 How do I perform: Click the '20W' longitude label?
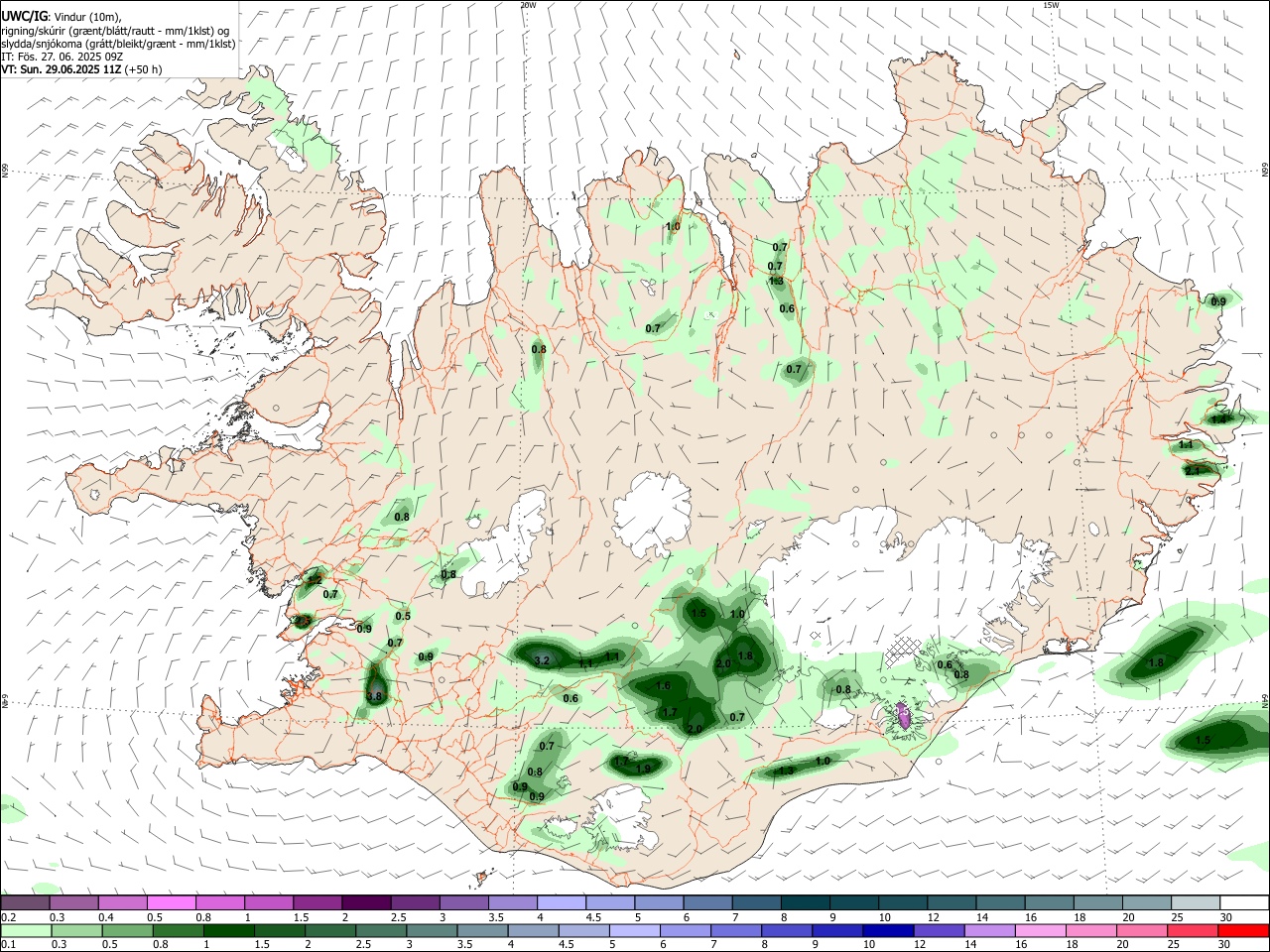point(527,5)
